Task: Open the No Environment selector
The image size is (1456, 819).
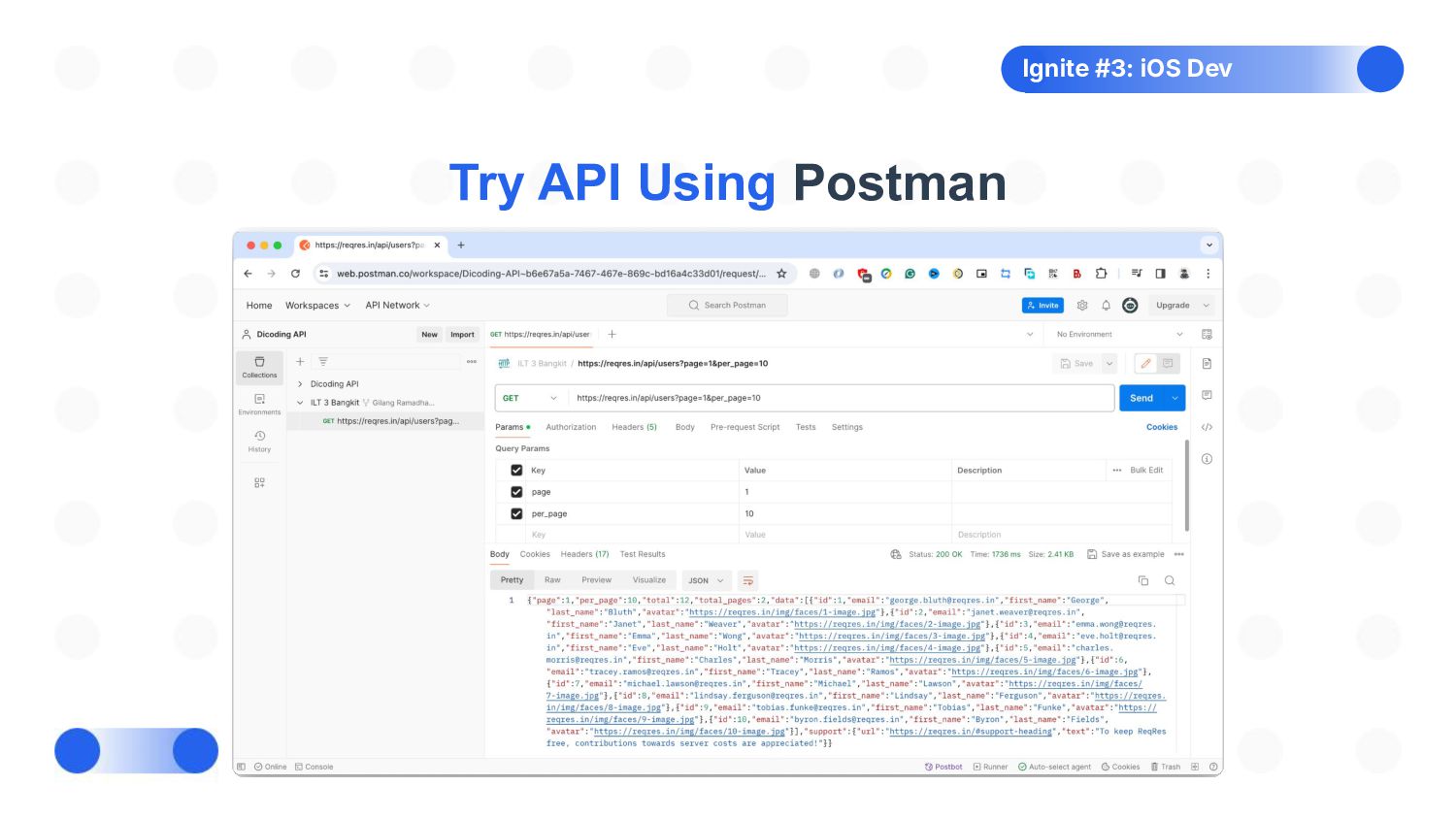Action: [1119, 334]
